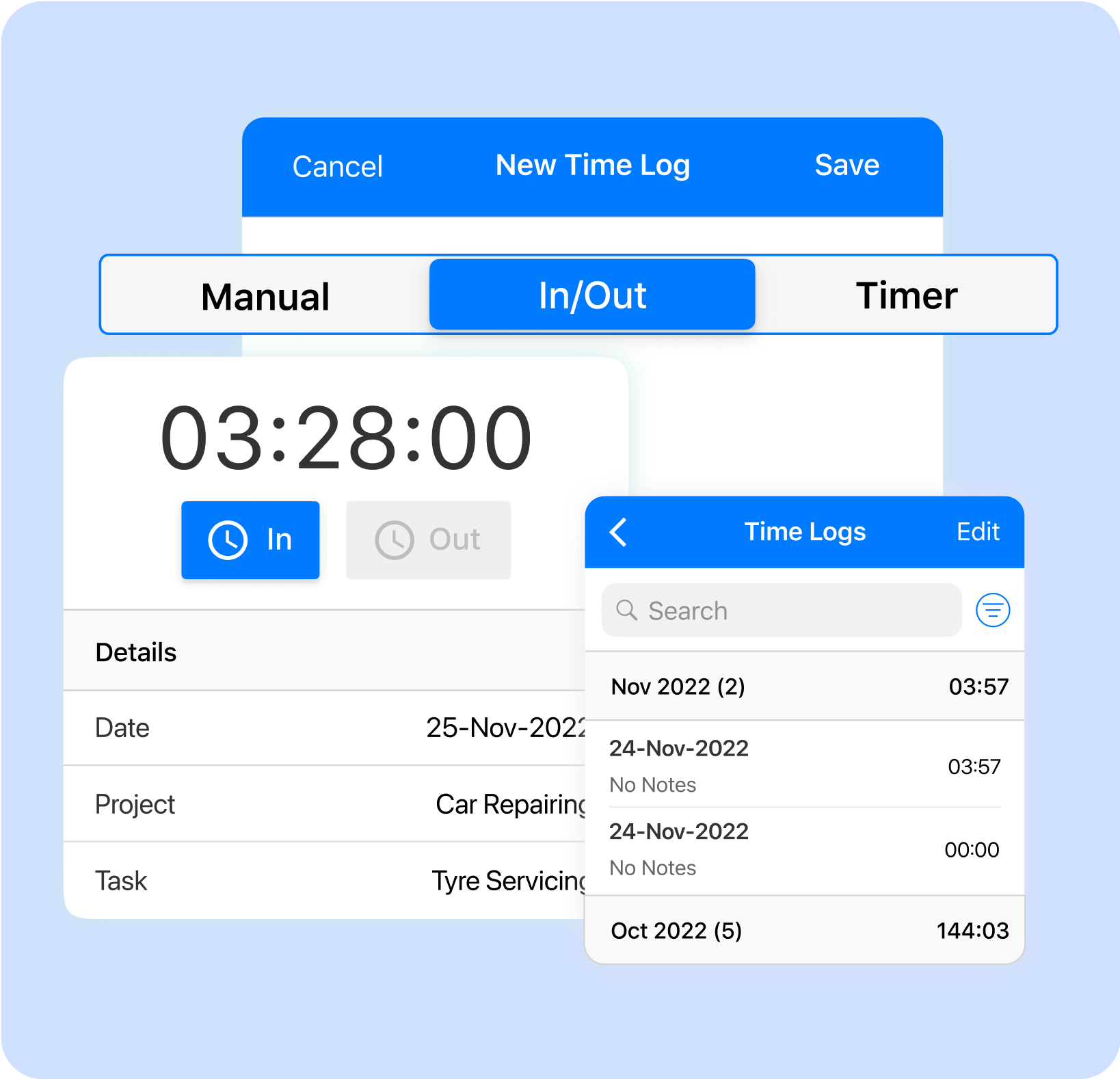Select the Timer tab
Image resolution: width=1120 pixels, height=1079 pixels.
907,295
